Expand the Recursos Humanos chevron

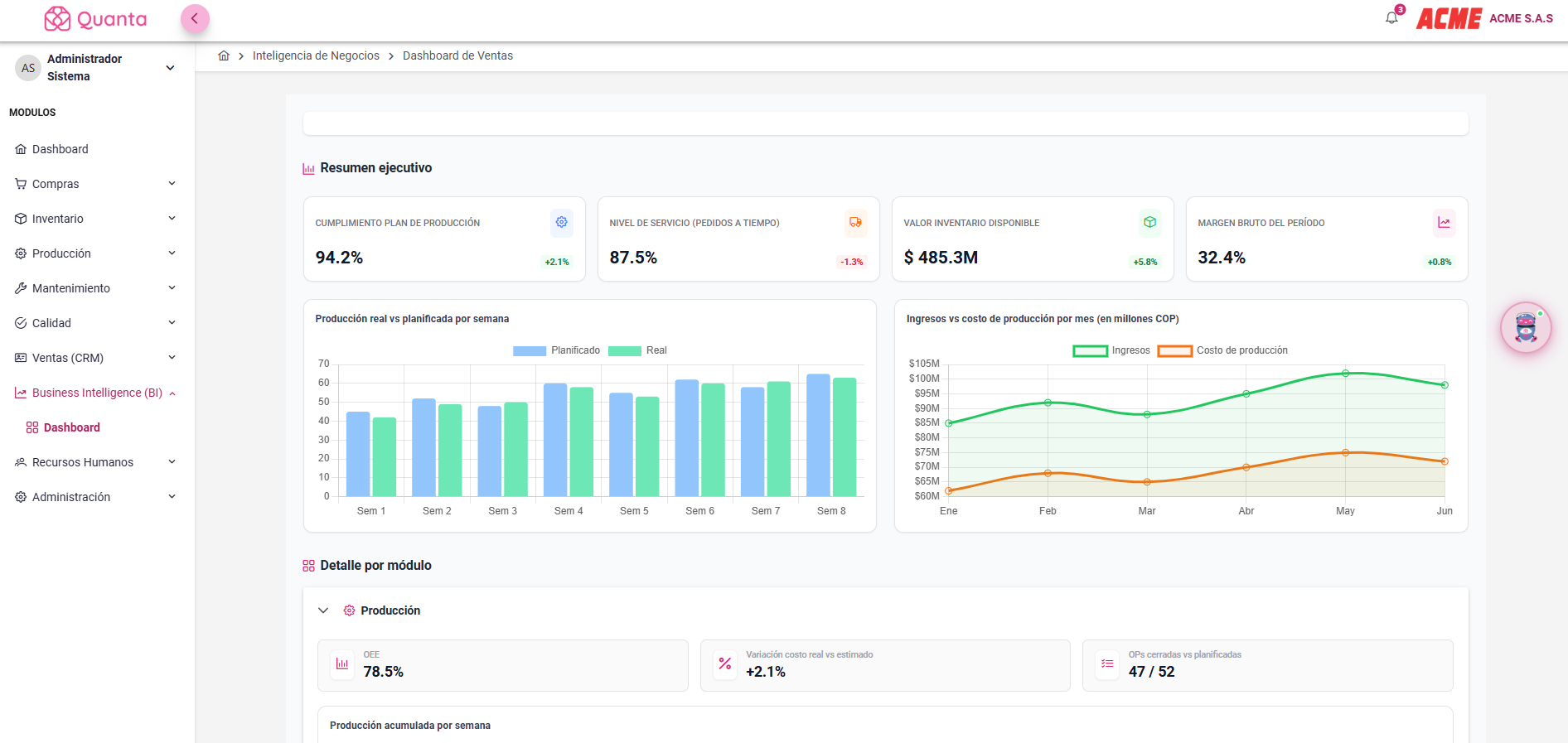coord(172,462)
